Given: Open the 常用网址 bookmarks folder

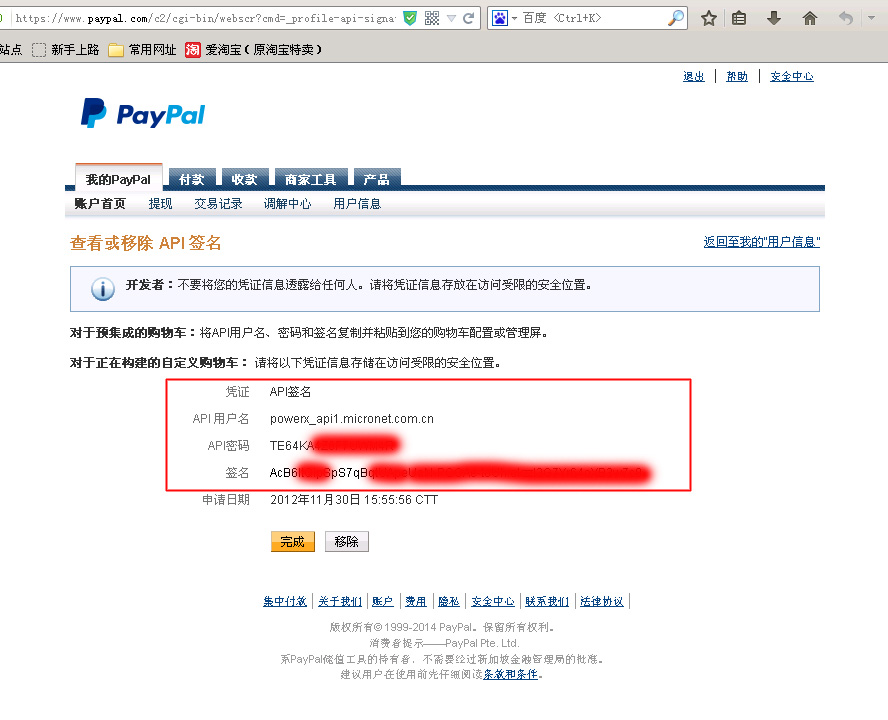Looking at the screenshot, I should 143,50.
